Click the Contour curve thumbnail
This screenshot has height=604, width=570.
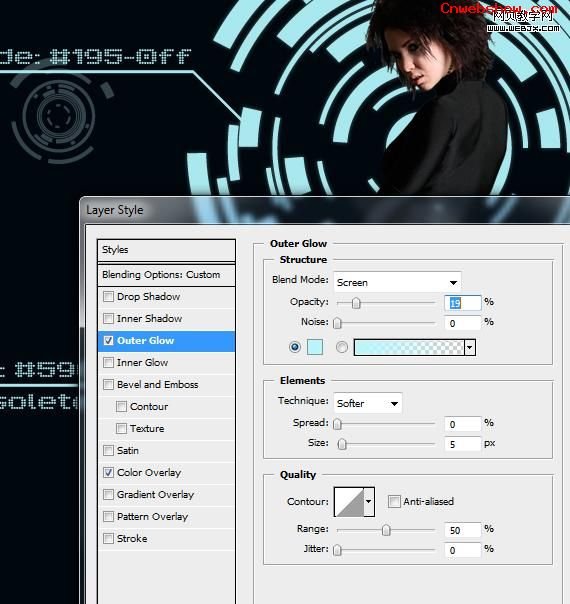pyautogui.click(x=349, y=502)
